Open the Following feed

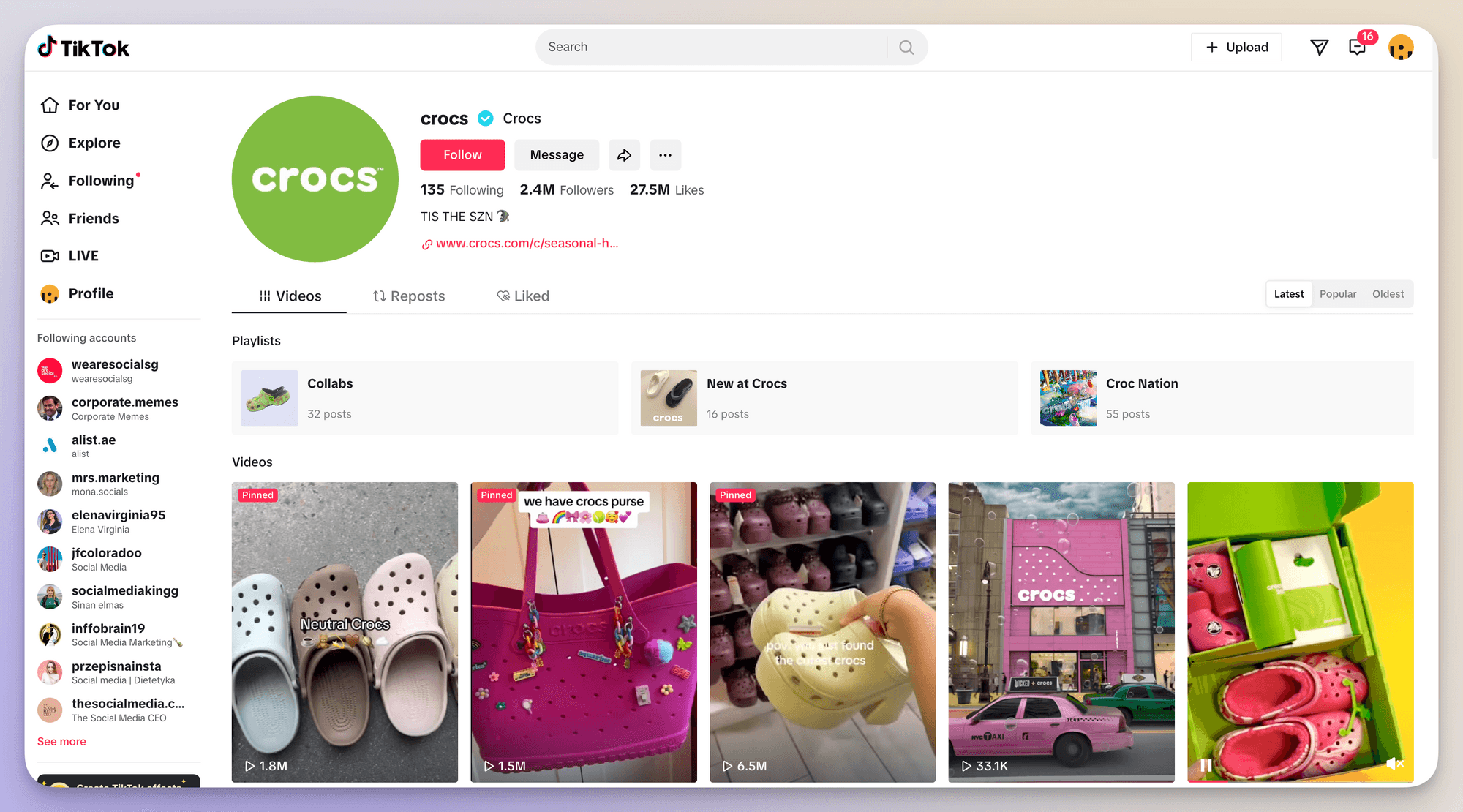(88, 181)
